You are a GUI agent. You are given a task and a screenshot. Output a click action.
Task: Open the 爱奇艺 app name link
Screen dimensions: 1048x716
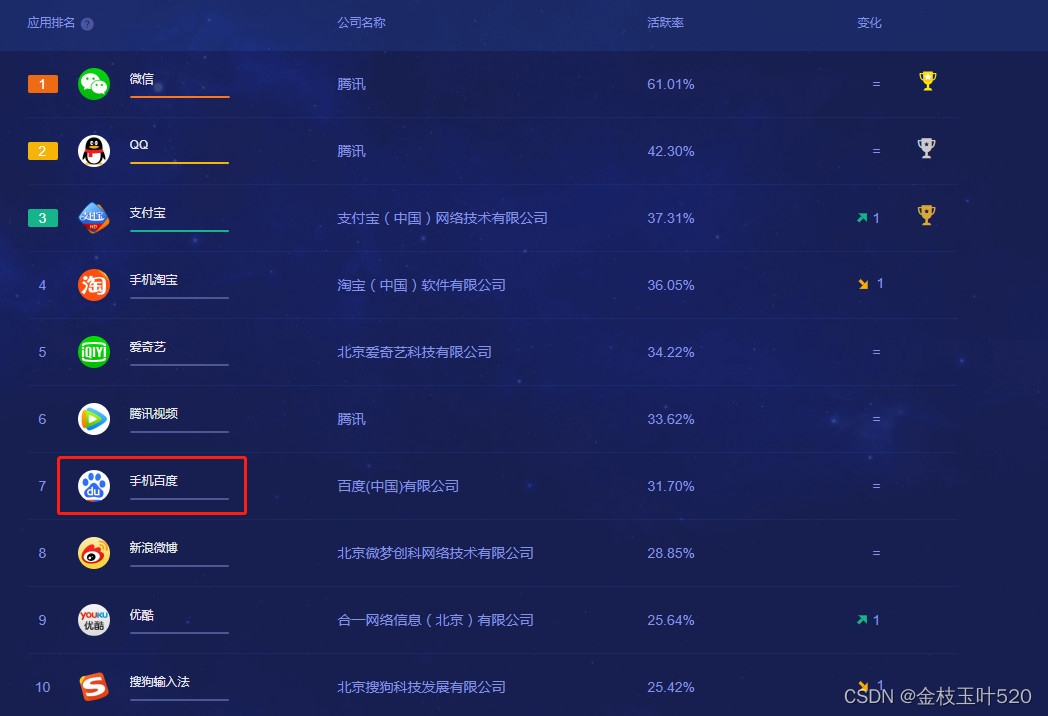click(x=147, y=347)
